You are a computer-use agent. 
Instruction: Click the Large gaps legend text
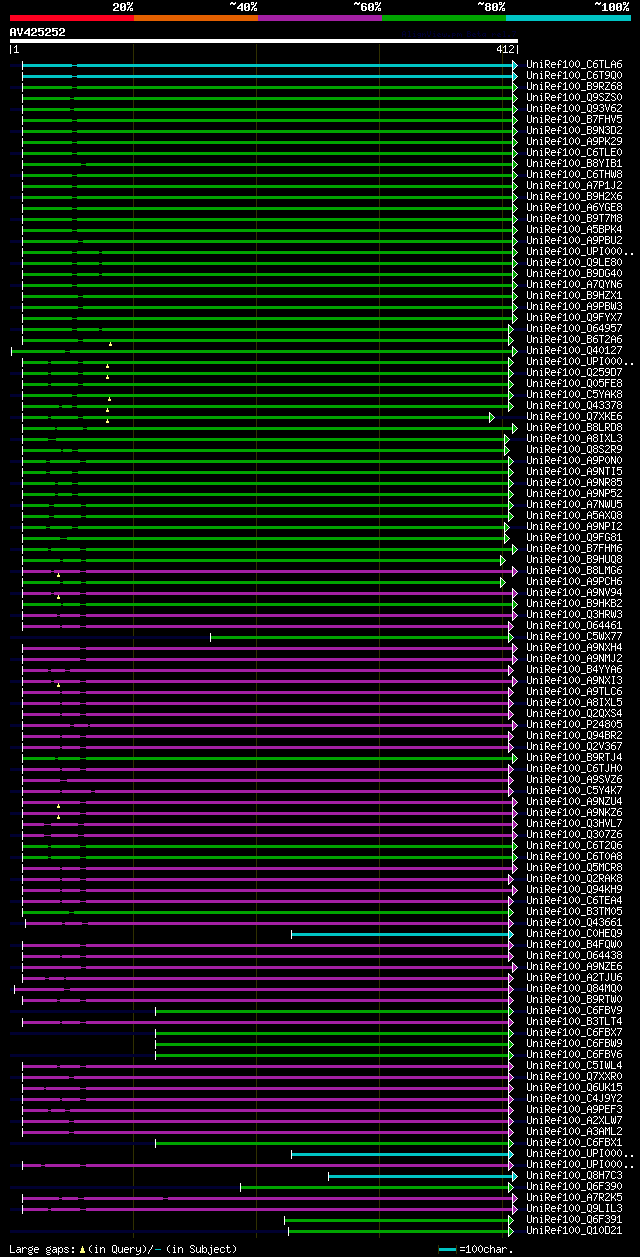(124, 1249)
